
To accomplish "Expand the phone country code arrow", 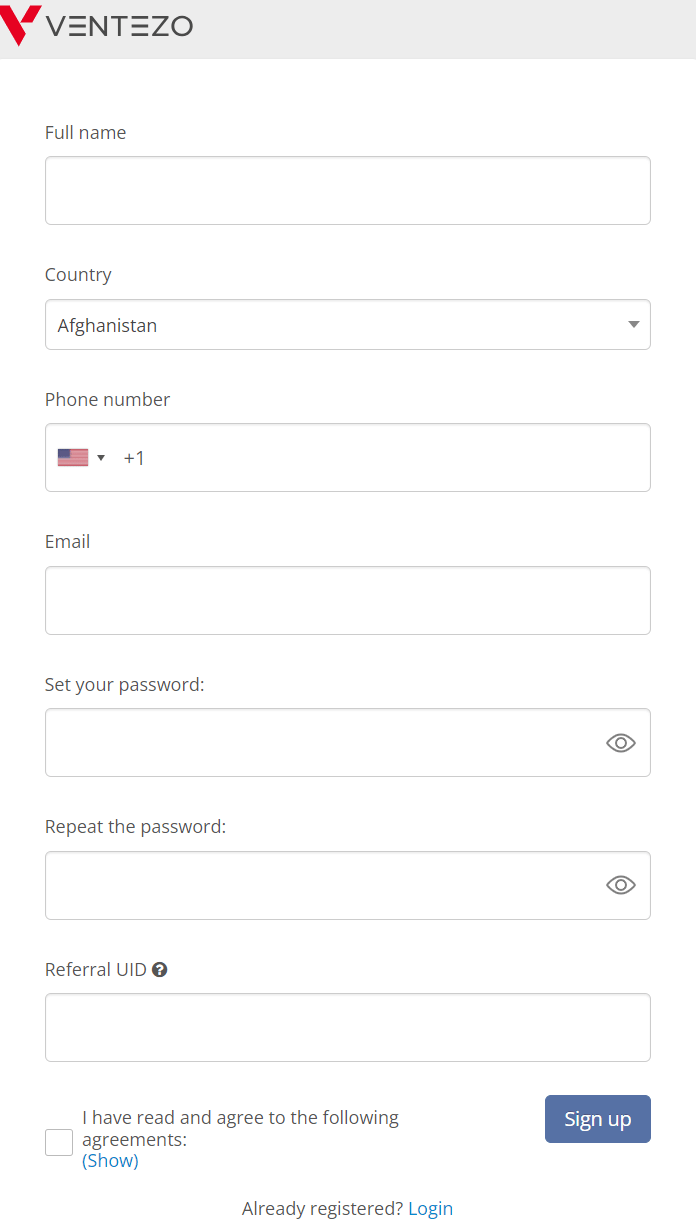I will point(101,458).
